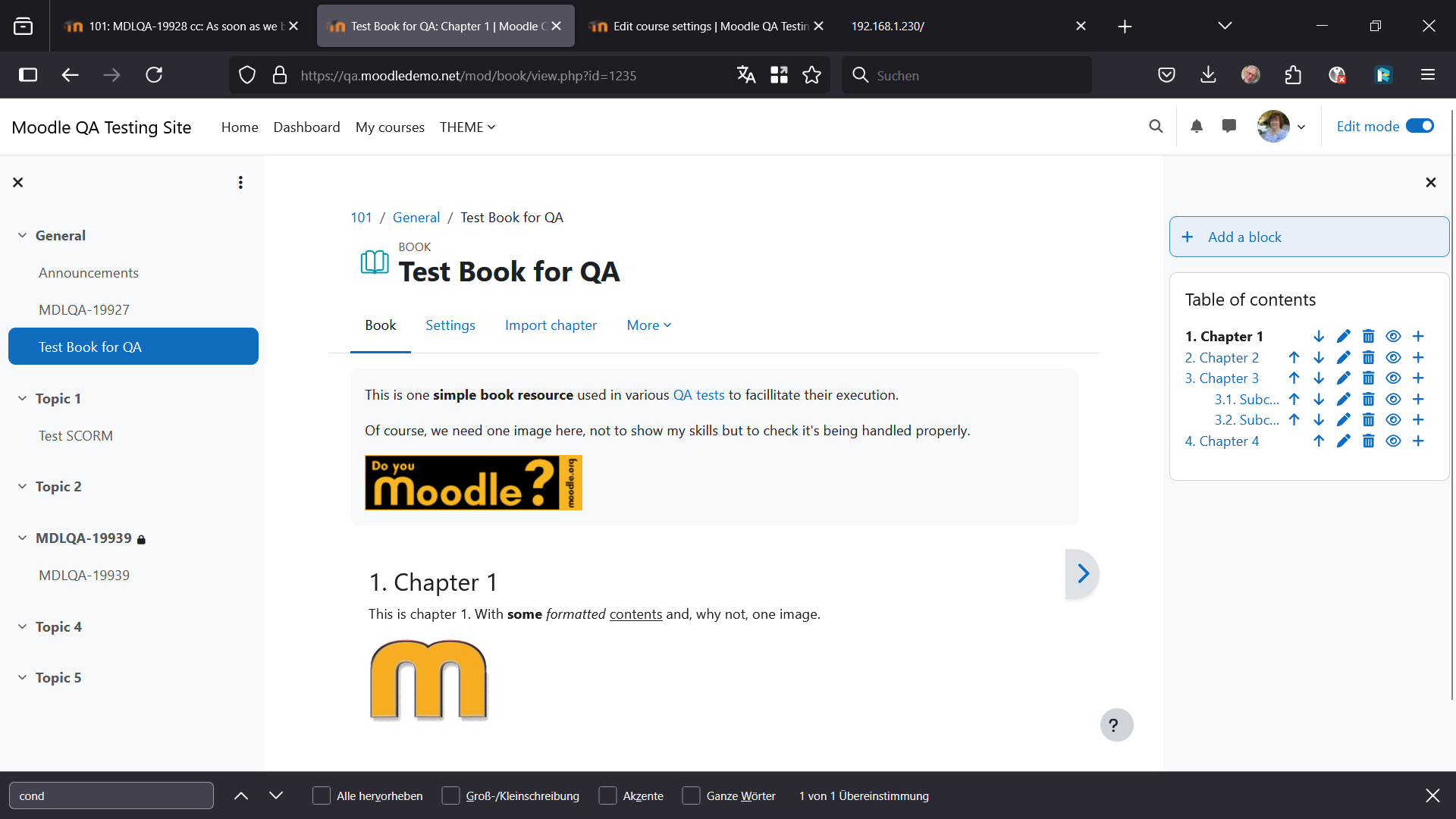Add new chapter after Chapter 1
Screen dimensions: 1456x819
point(1418,336)
